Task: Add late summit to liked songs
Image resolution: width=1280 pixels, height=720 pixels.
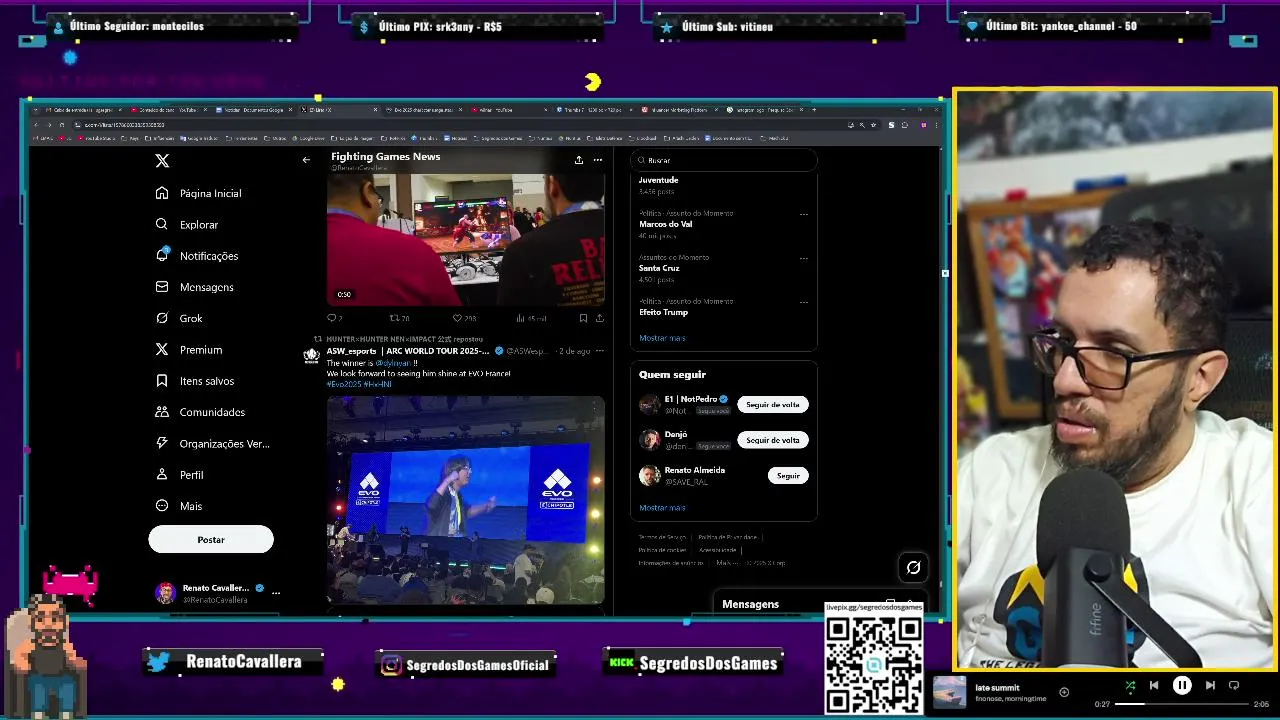Action: [1064, 692]
